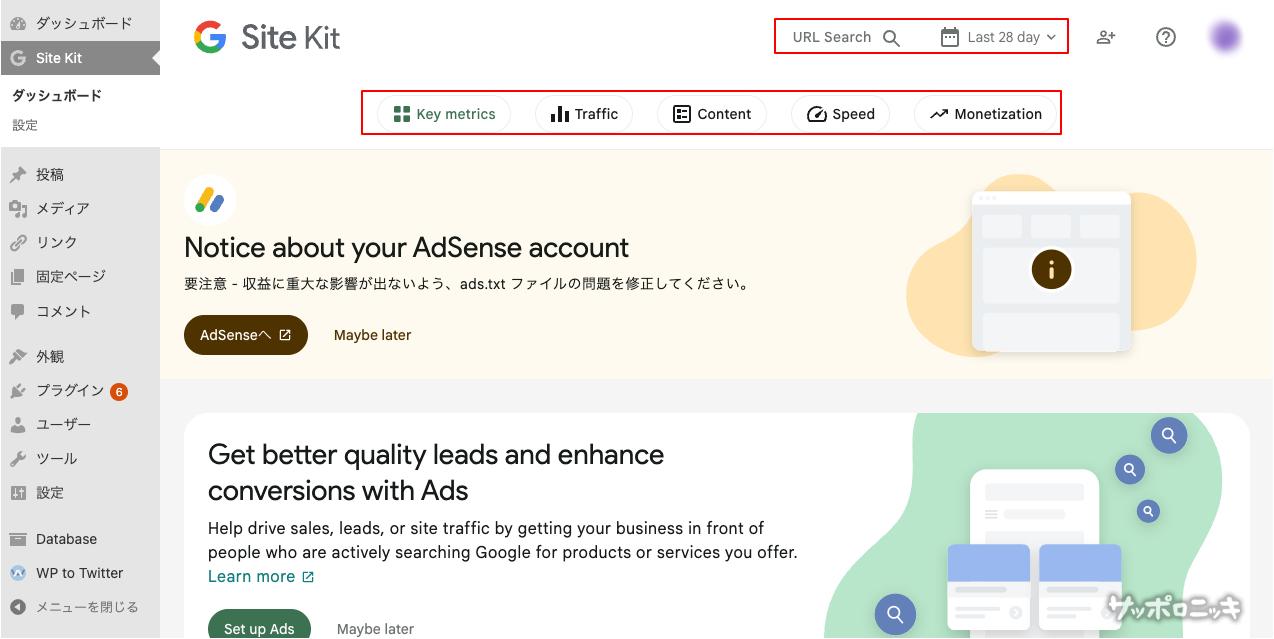1274x639 pixels.
Task: Click Maybe later beside Set up Ads
Action: click(x=375, y=629)
